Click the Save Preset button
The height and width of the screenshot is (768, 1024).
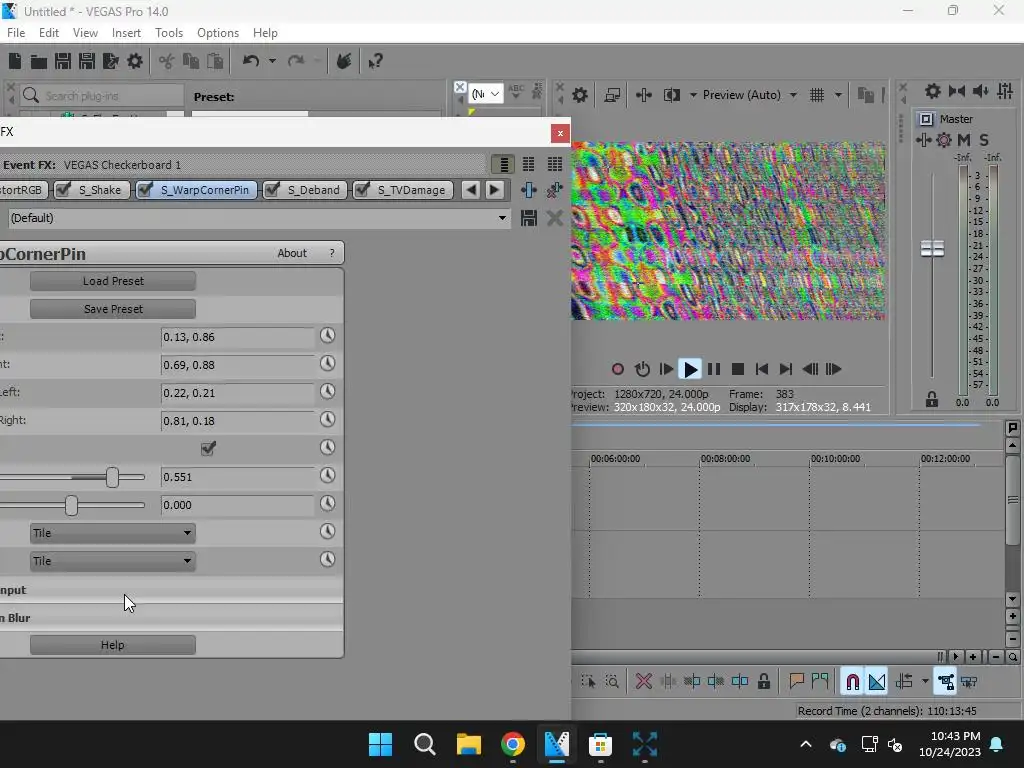(x=112, y=309)
